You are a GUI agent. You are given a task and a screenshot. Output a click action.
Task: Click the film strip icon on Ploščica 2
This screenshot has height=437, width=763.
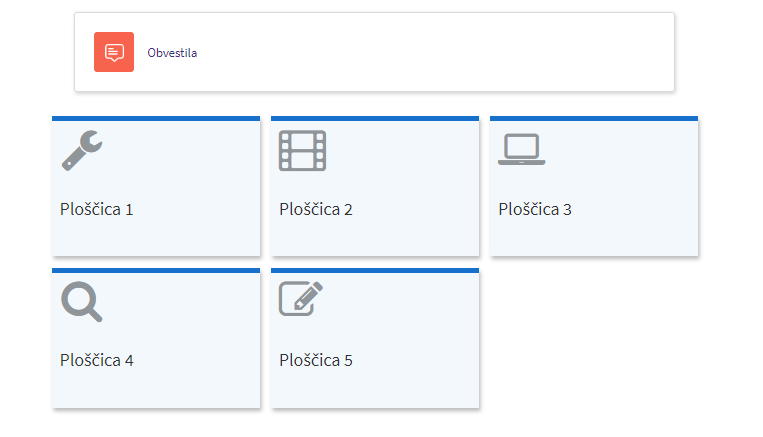pos(302,150)
